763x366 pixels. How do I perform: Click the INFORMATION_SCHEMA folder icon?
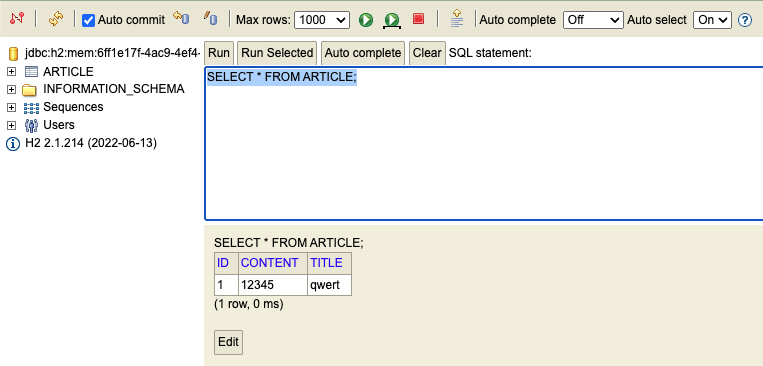pyautogui.click(x=30, y=90)
